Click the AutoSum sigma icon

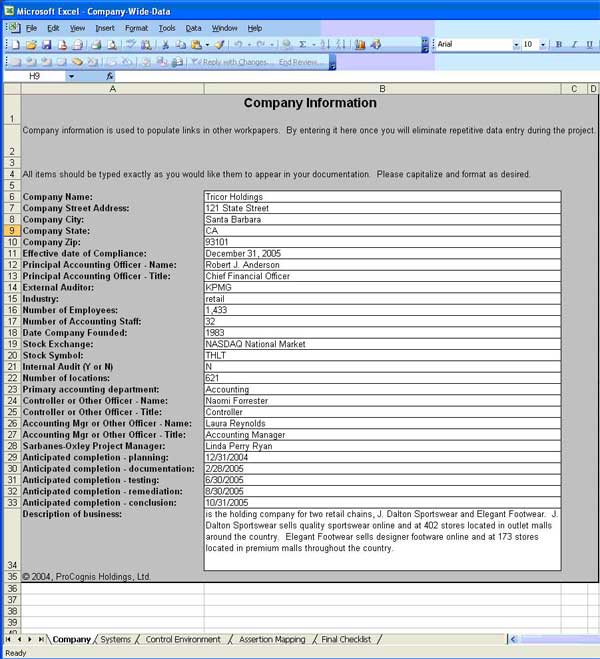pos(303,44)
